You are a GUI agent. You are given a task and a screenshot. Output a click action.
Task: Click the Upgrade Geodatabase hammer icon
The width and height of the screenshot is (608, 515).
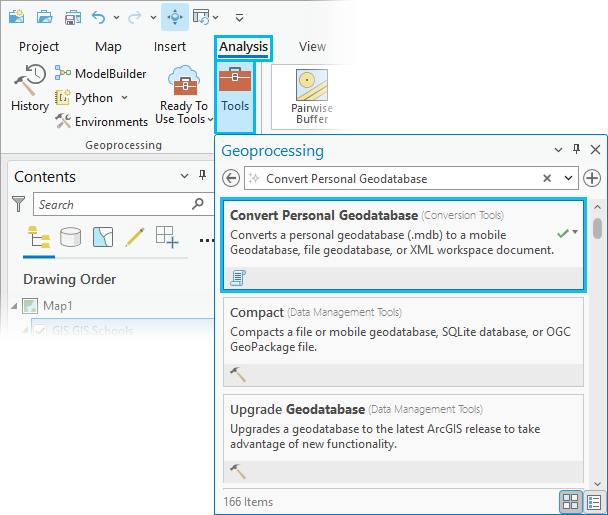coord(238,472)
